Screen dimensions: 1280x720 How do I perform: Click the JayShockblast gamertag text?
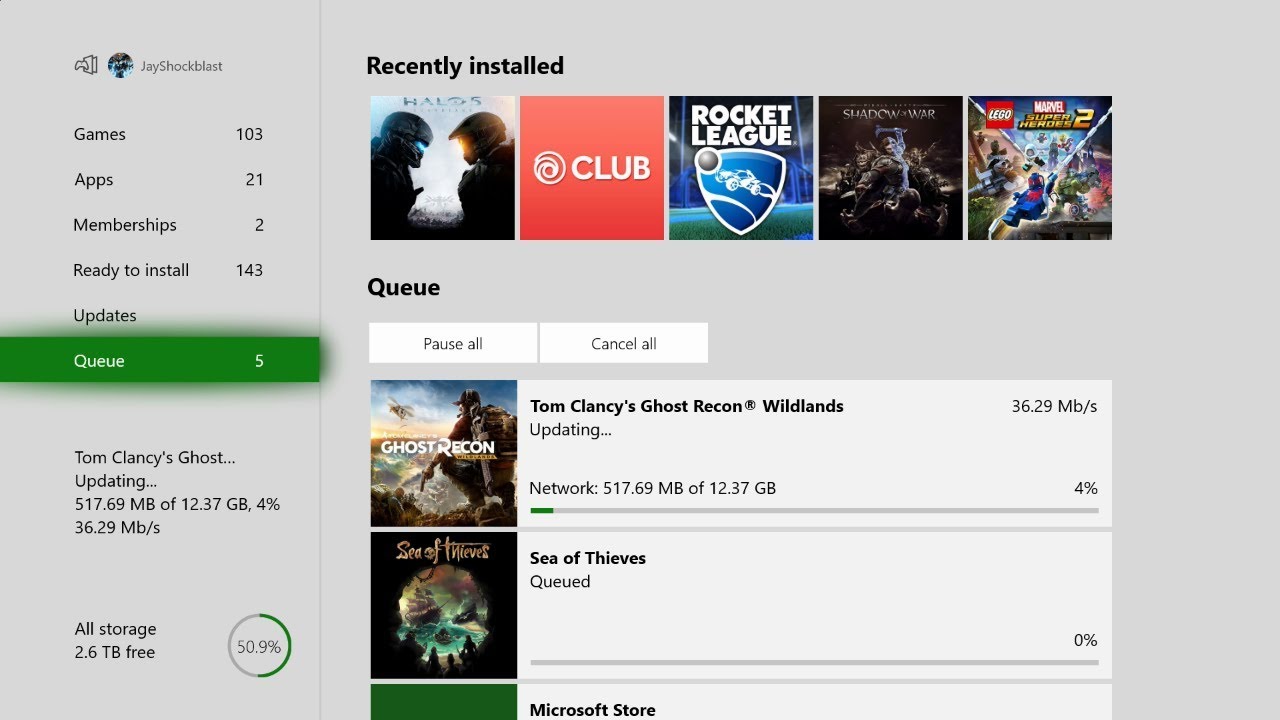point(181,66)
